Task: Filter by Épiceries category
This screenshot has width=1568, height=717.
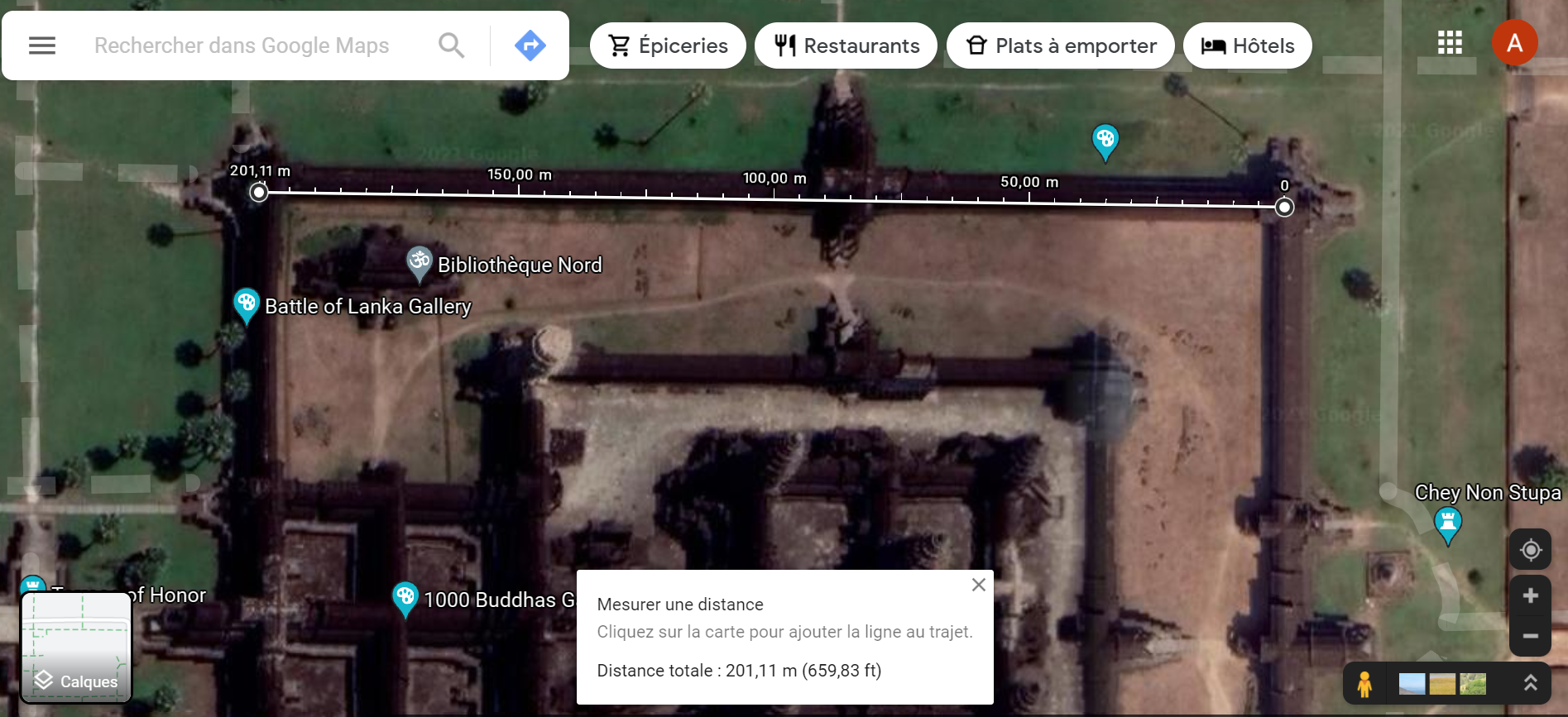Action: click(668, 45)
